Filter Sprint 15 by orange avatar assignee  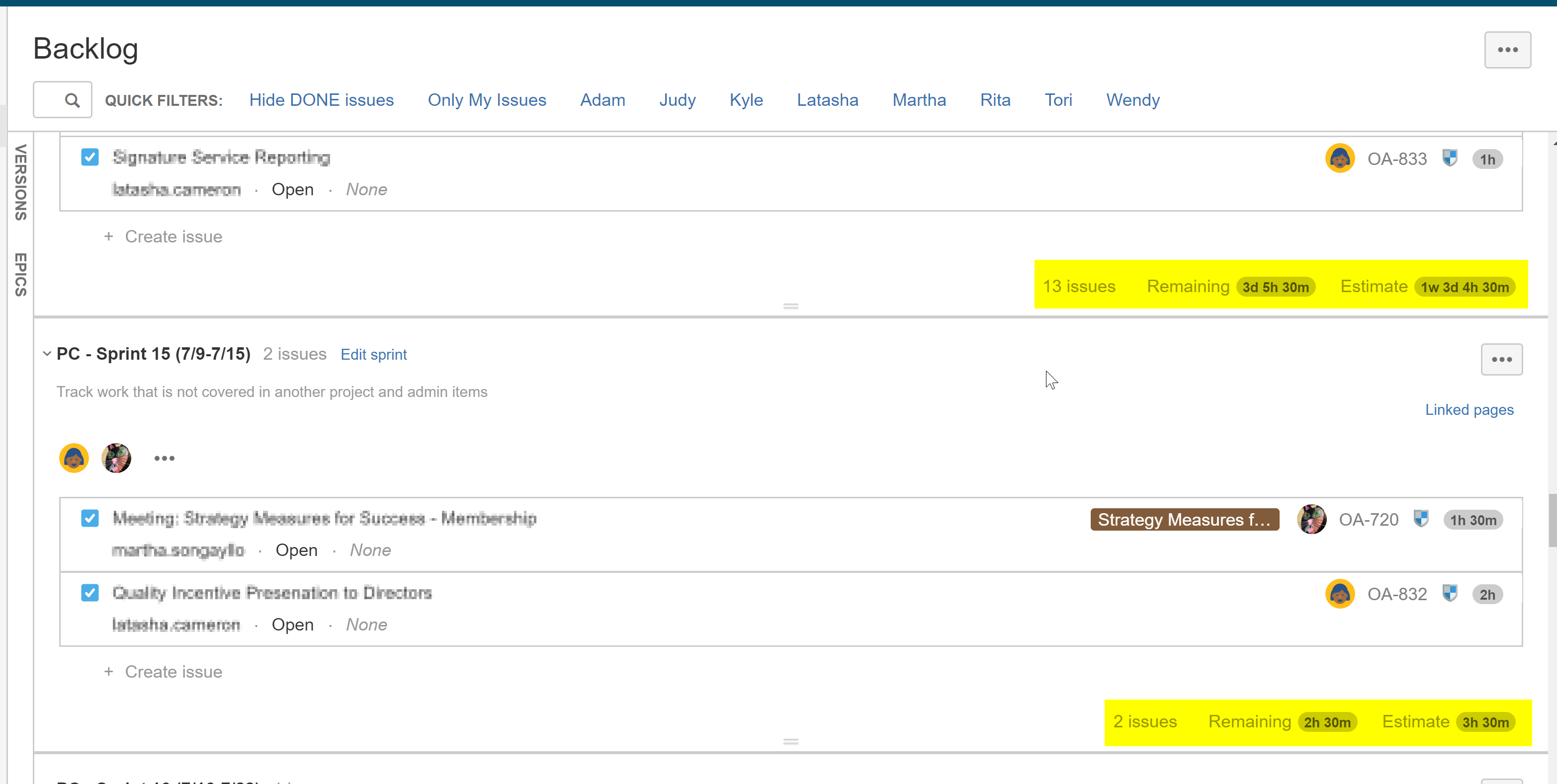click(x=74, y=458)
